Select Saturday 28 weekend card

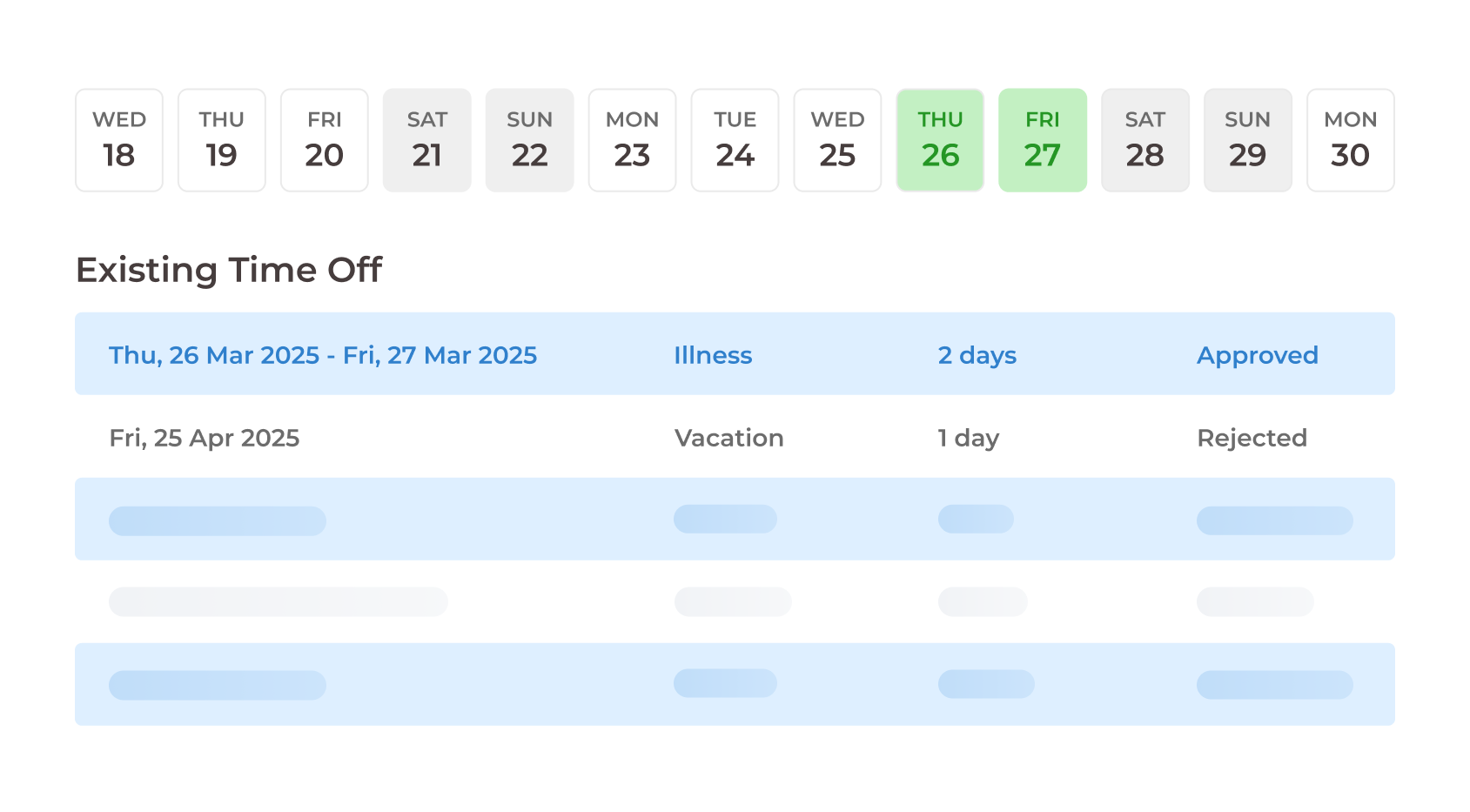1145,140
